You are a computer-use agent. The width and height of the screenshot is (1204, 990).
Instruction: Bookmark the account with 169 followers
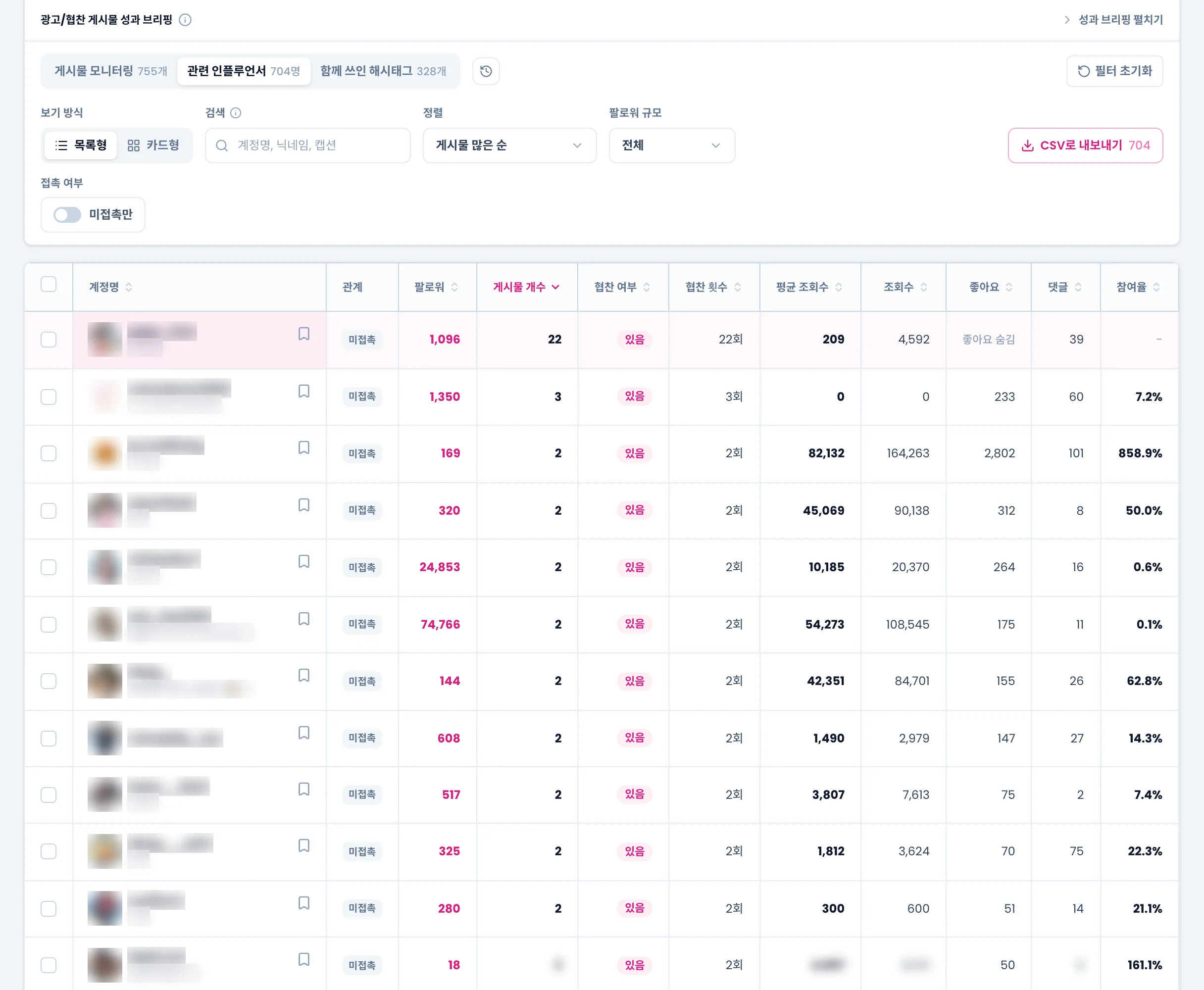304,447
